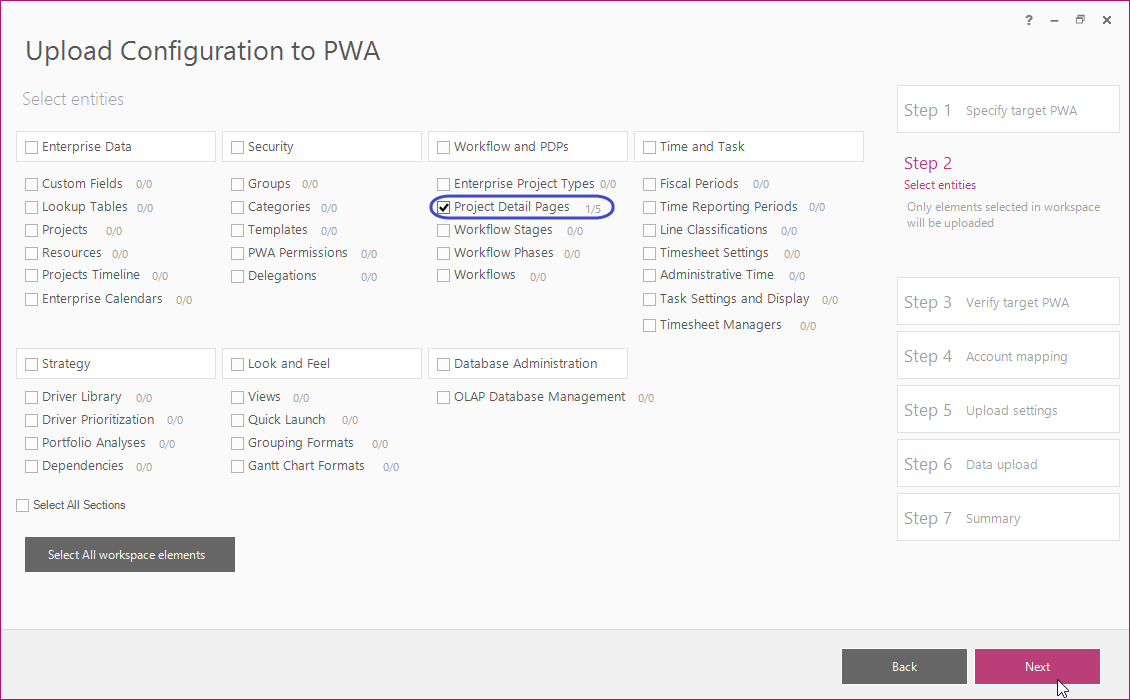Proceed with the Next button

1037,666
